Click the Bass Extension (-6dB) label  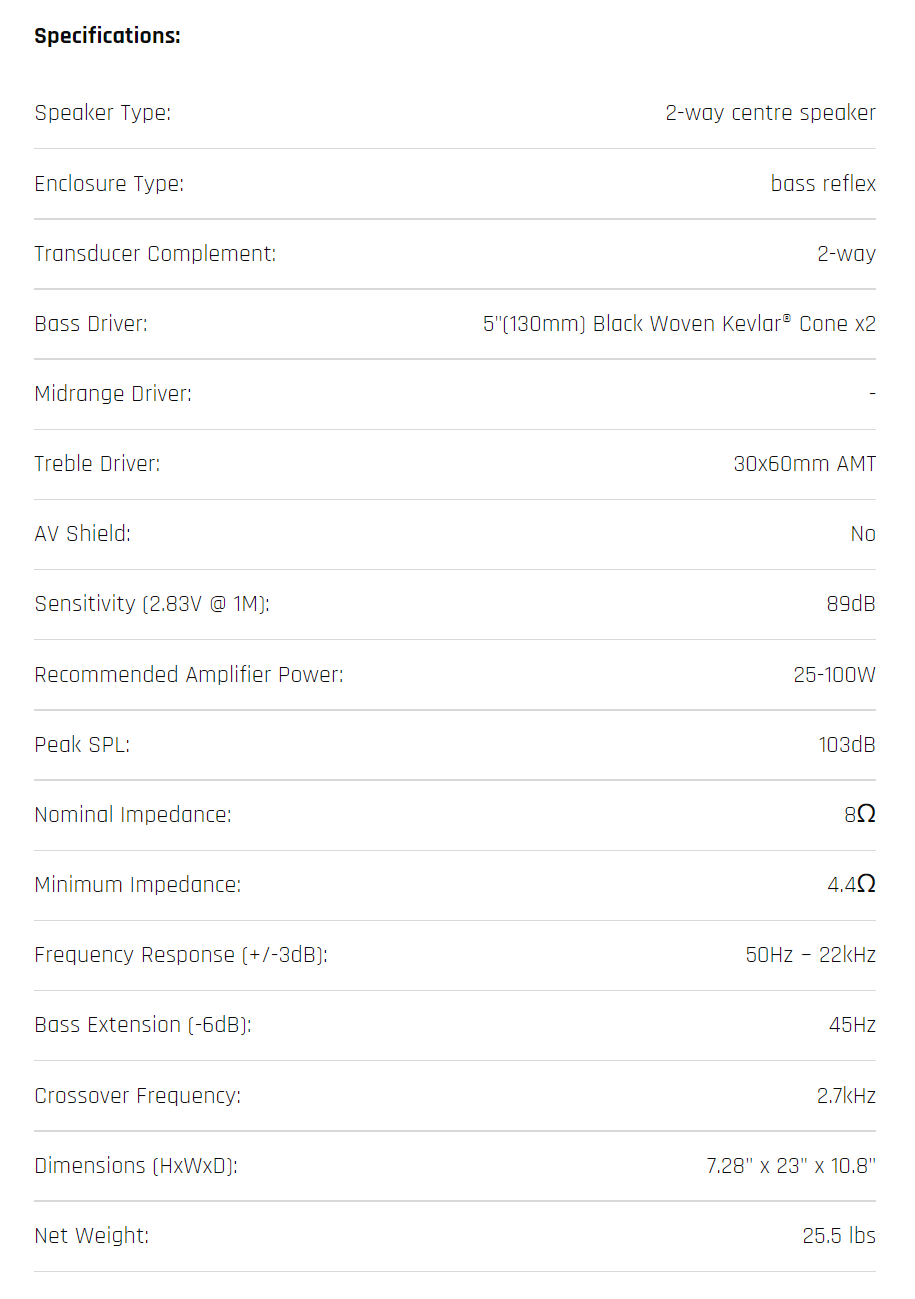point(143,1025)
